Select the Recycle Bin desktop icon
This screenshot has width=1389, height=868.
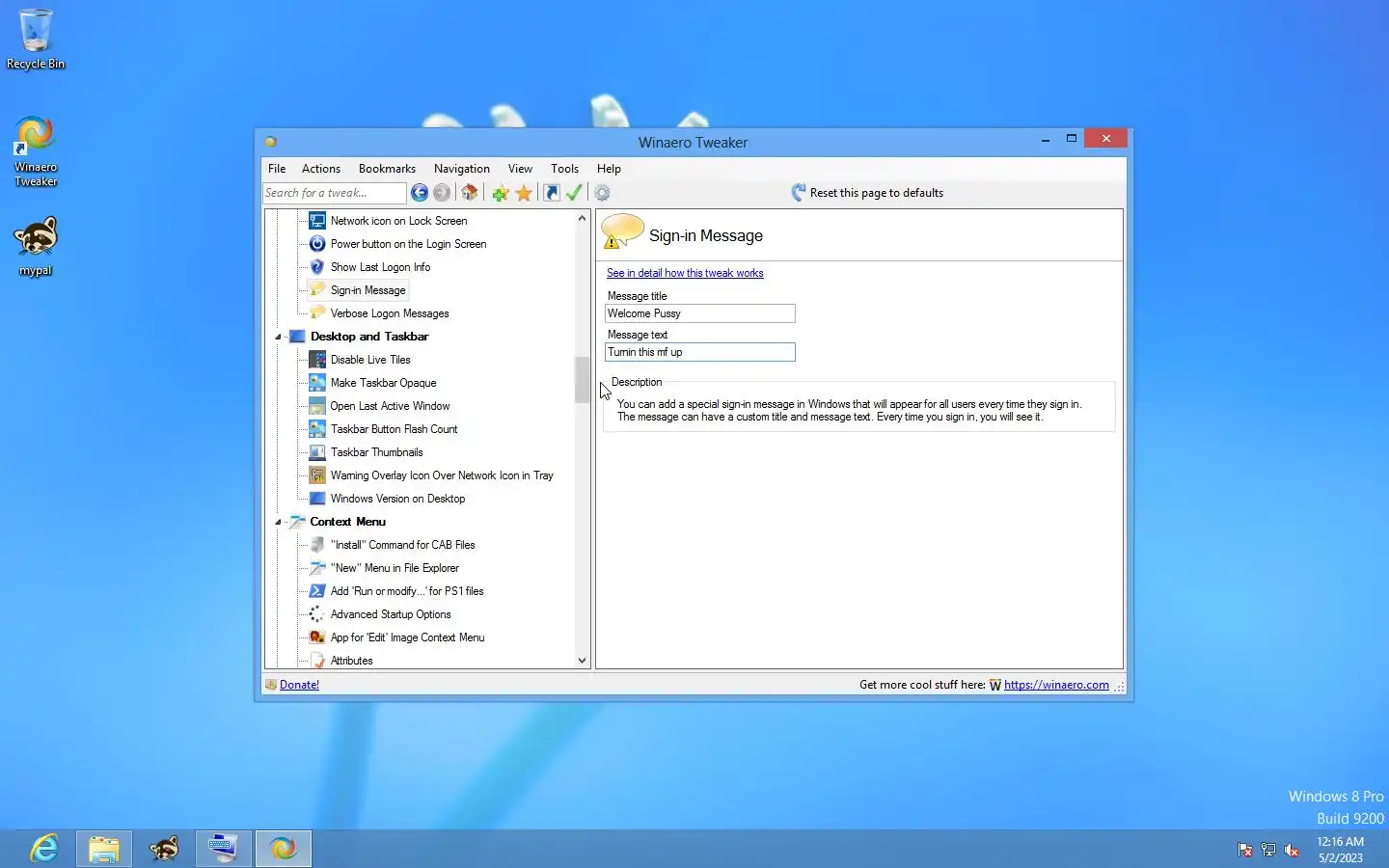pos(36,39)
